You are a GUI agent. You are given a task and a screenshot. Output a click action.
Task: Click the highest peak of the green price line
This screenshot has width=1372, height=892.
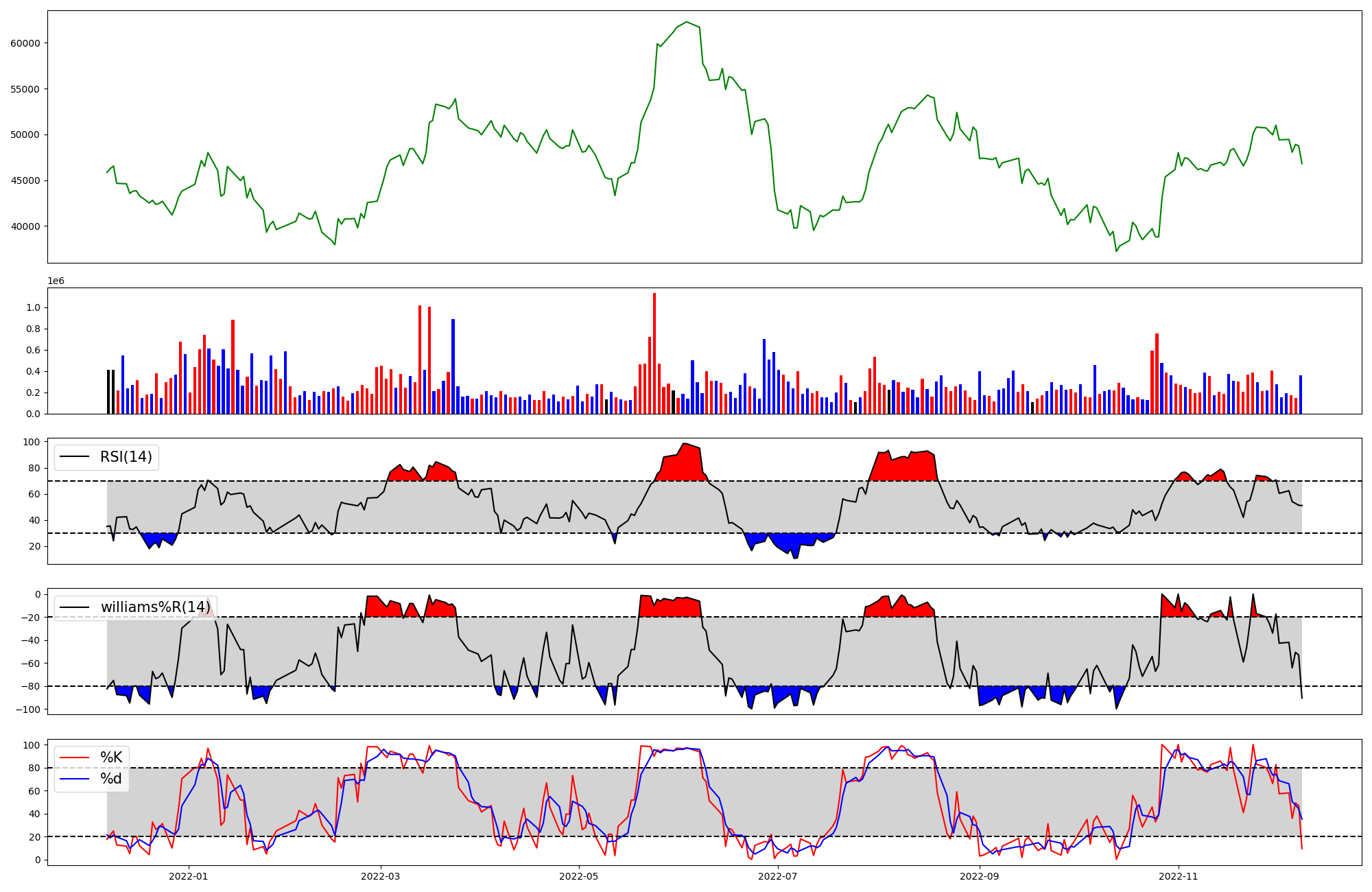click(687, 22)
